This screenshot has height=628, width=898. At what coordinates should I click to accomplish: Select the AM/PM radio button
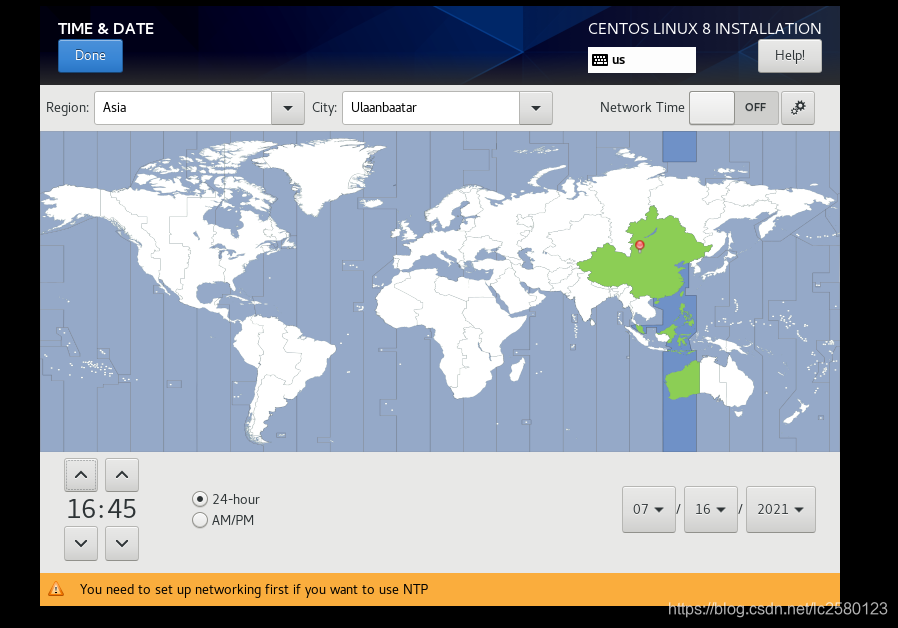[x=199, y=520]
